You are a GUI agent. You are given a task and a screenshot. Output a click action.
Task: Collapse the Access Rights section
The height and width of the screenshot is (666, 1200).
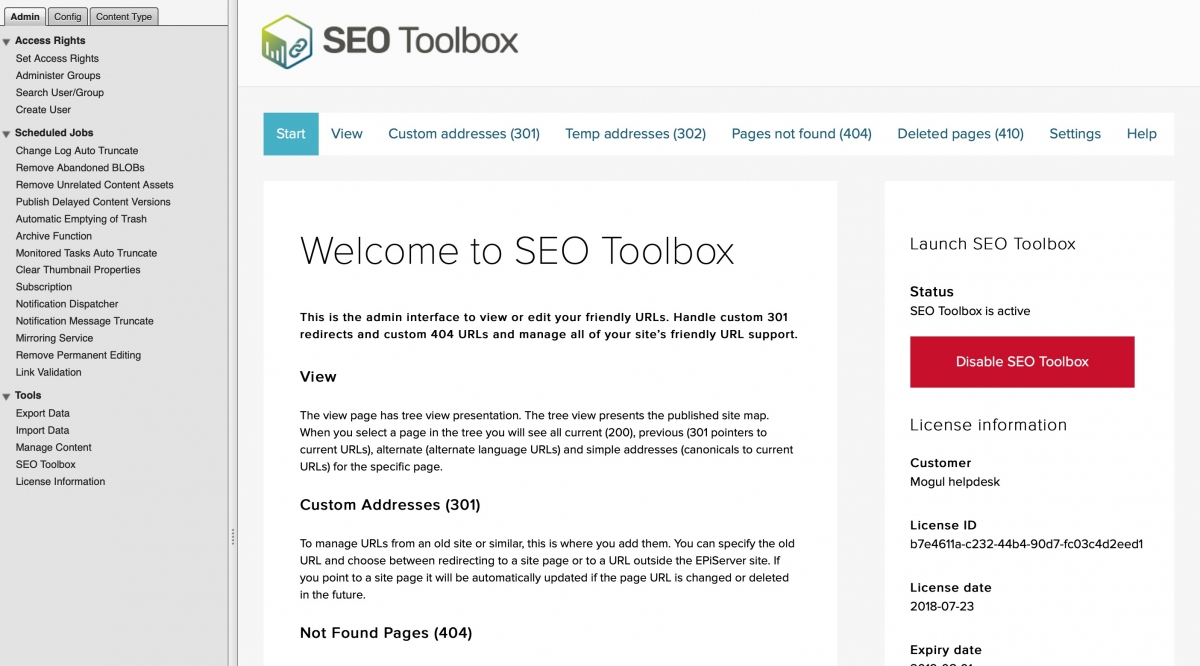click(7, 40)
